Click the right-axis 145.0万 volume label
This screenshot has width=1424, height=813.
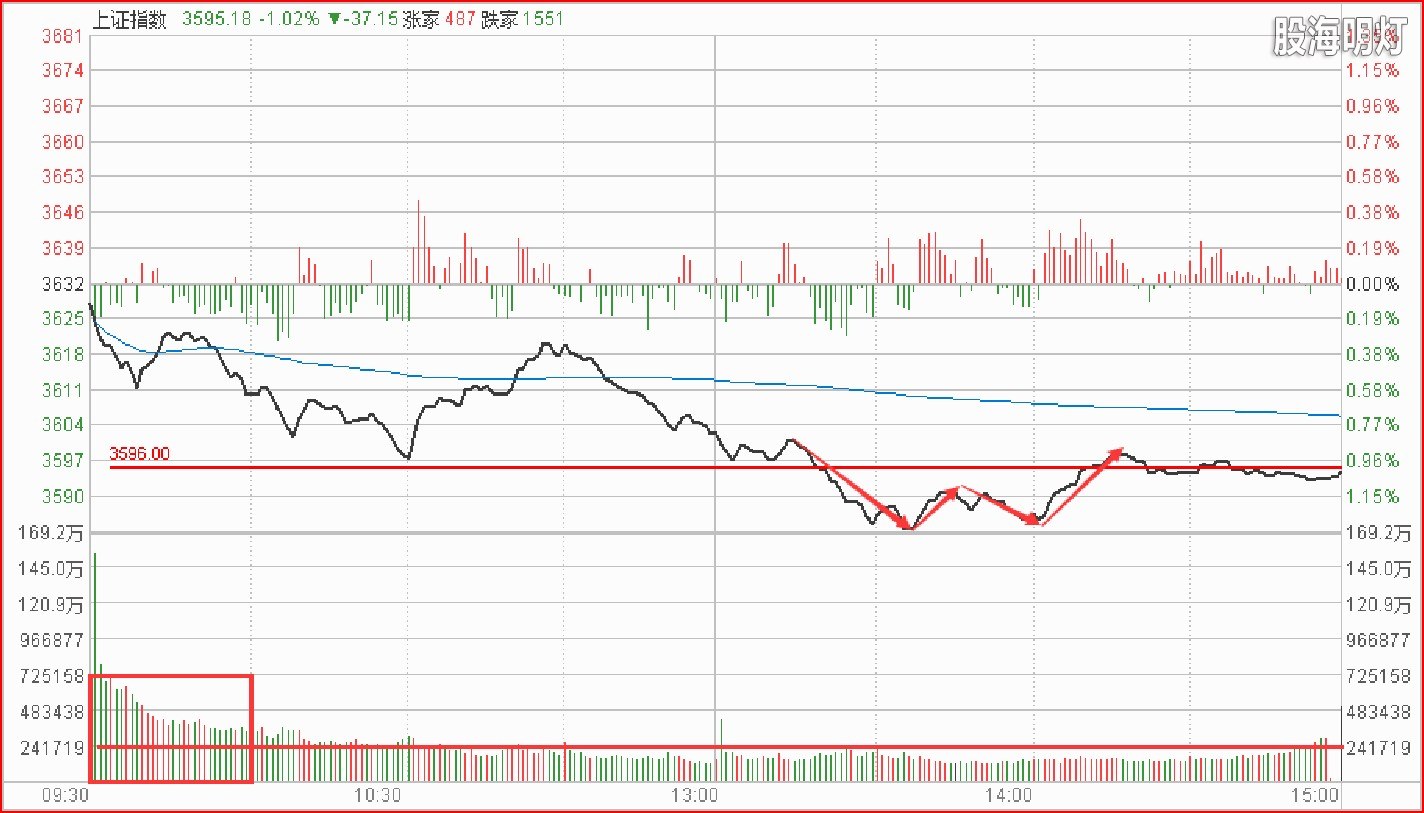pyautogui.click(x=1380, y=568)
